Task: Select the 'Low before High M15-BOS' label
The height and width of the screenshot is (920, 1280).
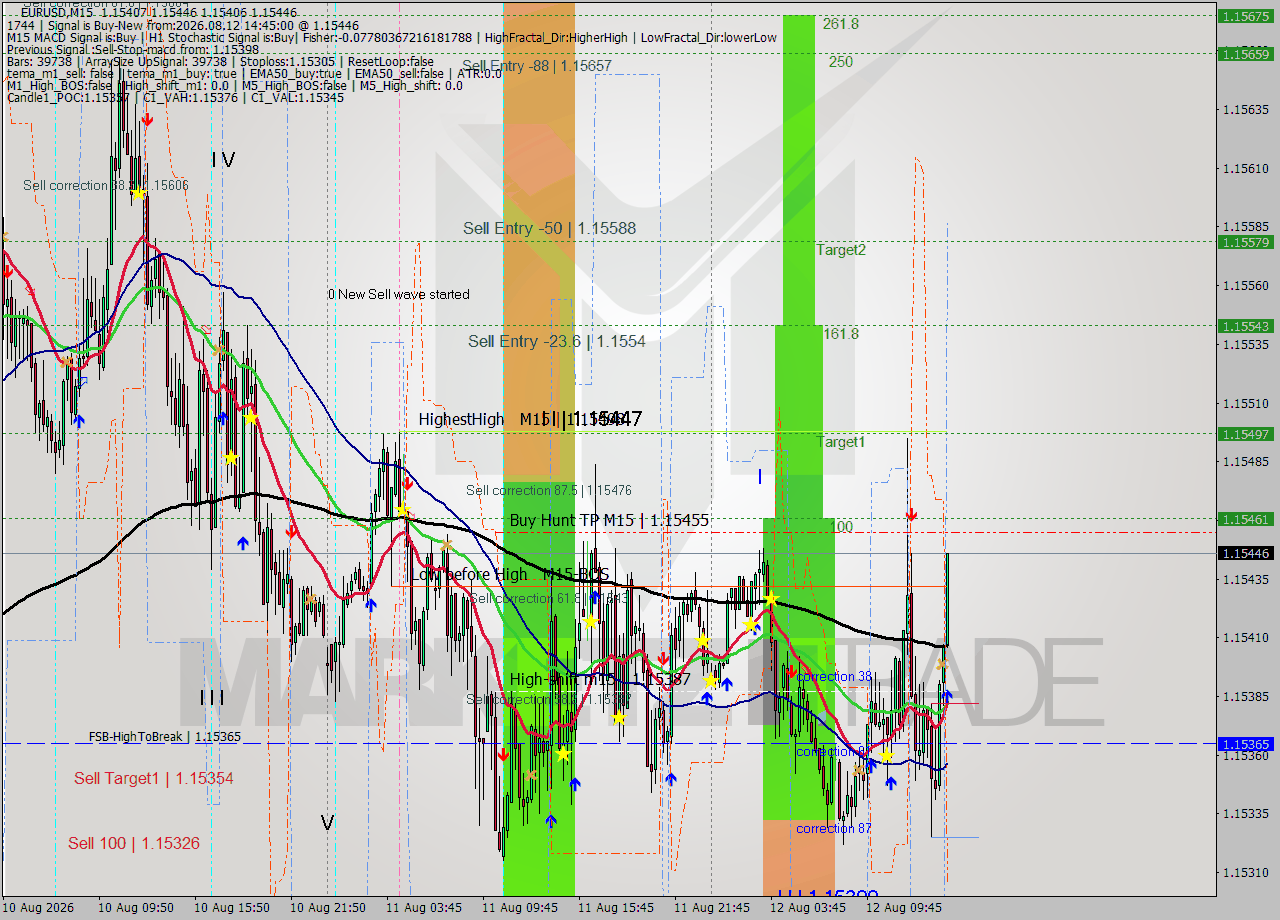Action: (x=509, y=575)
